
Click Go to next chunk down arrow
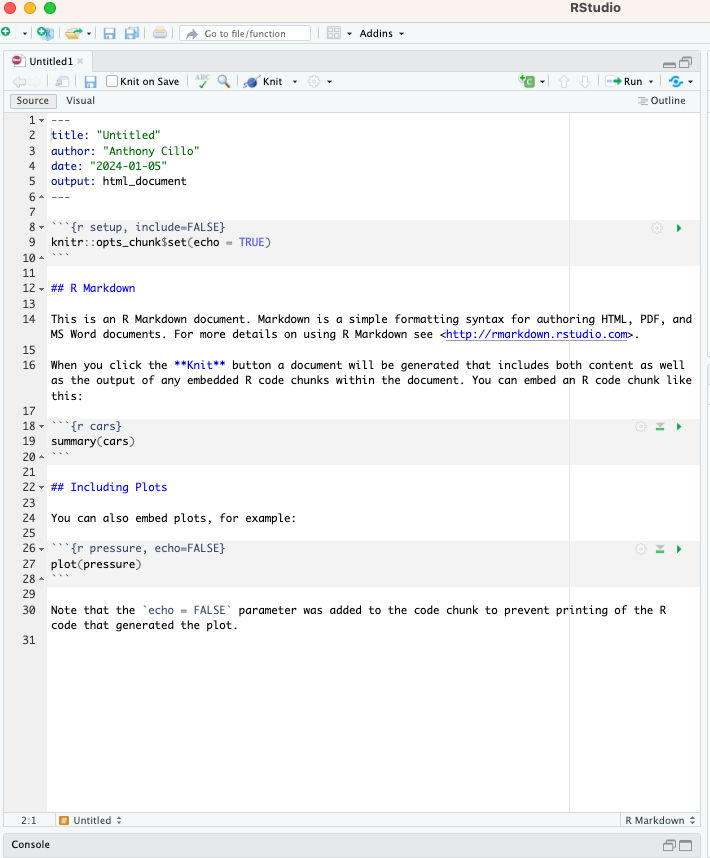[x=585, y=82]
